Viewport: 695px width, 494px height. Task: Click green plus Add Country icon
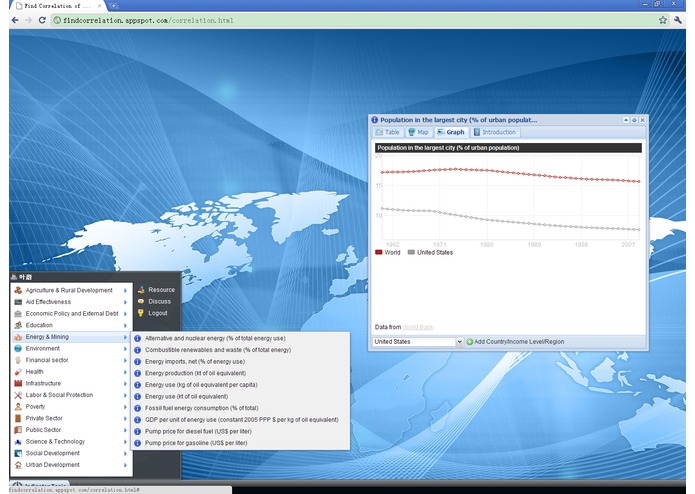(x=469, y=342)
